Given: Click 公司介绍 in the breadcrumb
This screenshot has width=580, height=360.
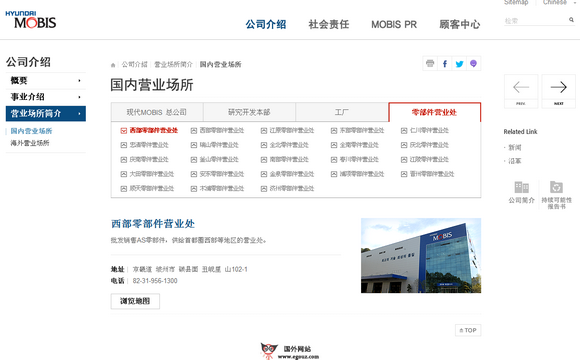Looking at the screenshot, I should (x=135, y=65).
